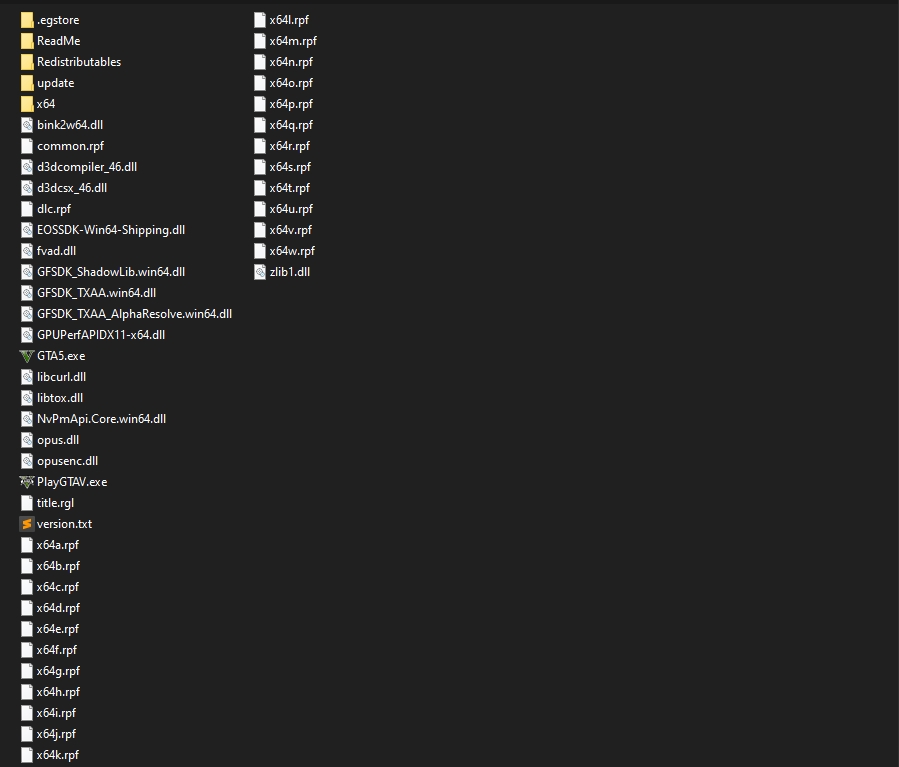Select the file name x64u.rpf
The image size is (899, 767).
tap(291, 209)
